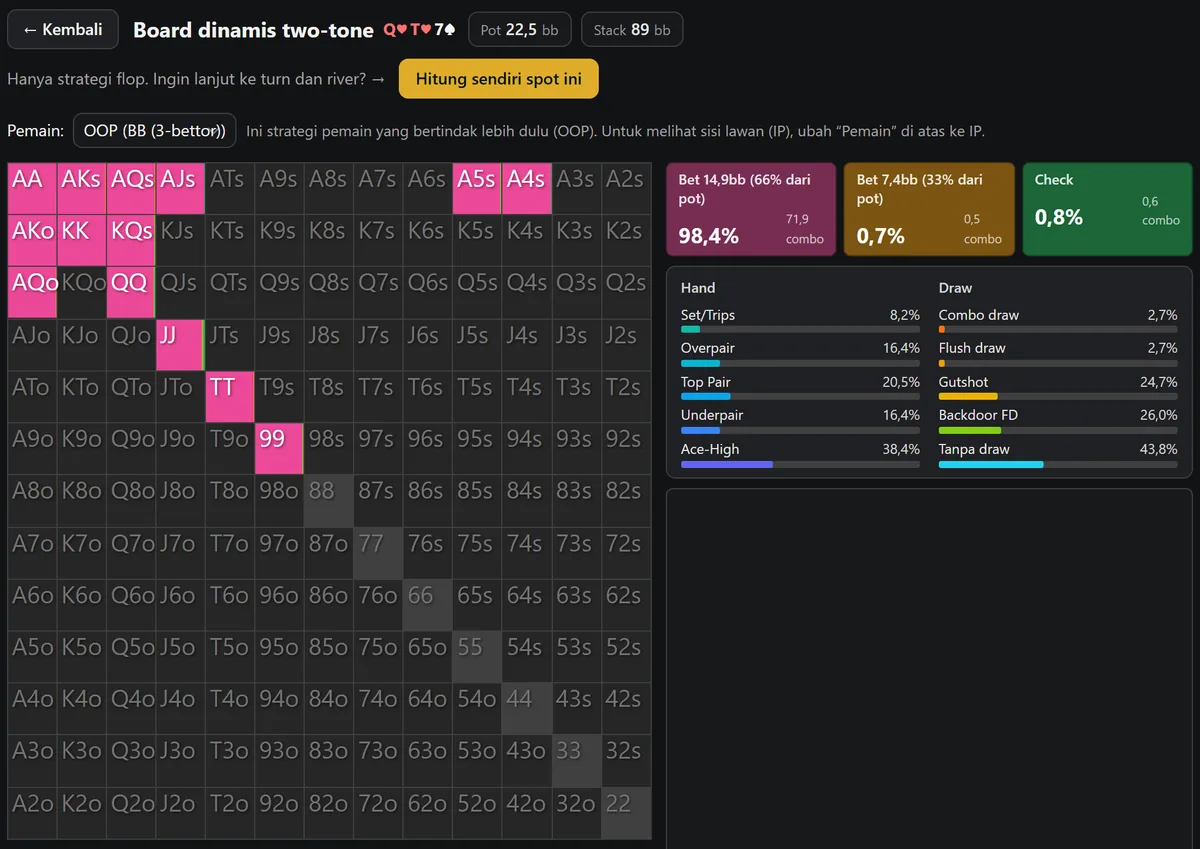The image size is (1200, 849).
Task: Select the Bet 14,9bb (66% dari pot) card
Action: (x=751, y=210)
